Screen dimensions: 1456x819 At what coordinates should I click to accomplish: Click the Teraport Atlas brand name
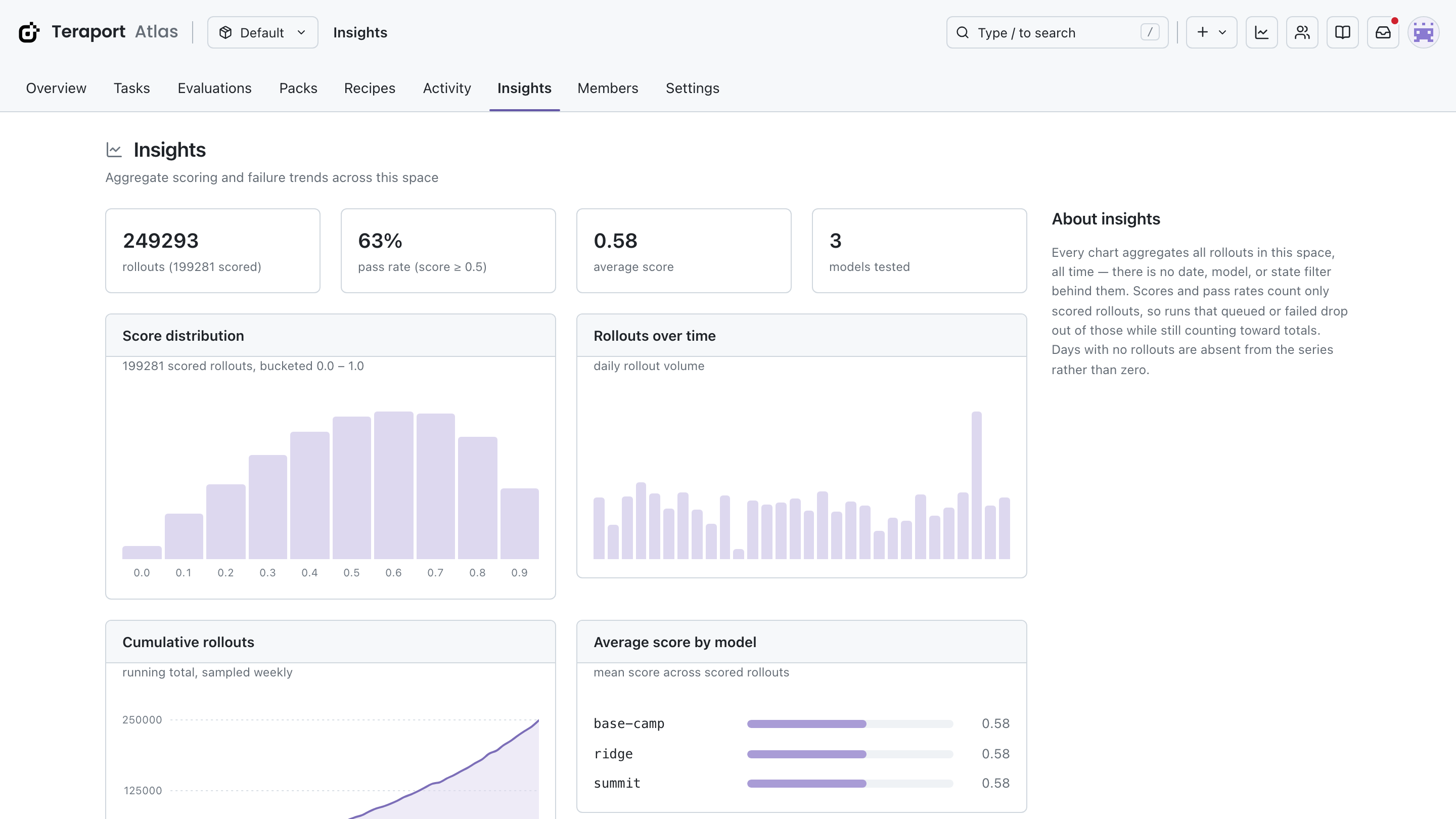115,32
